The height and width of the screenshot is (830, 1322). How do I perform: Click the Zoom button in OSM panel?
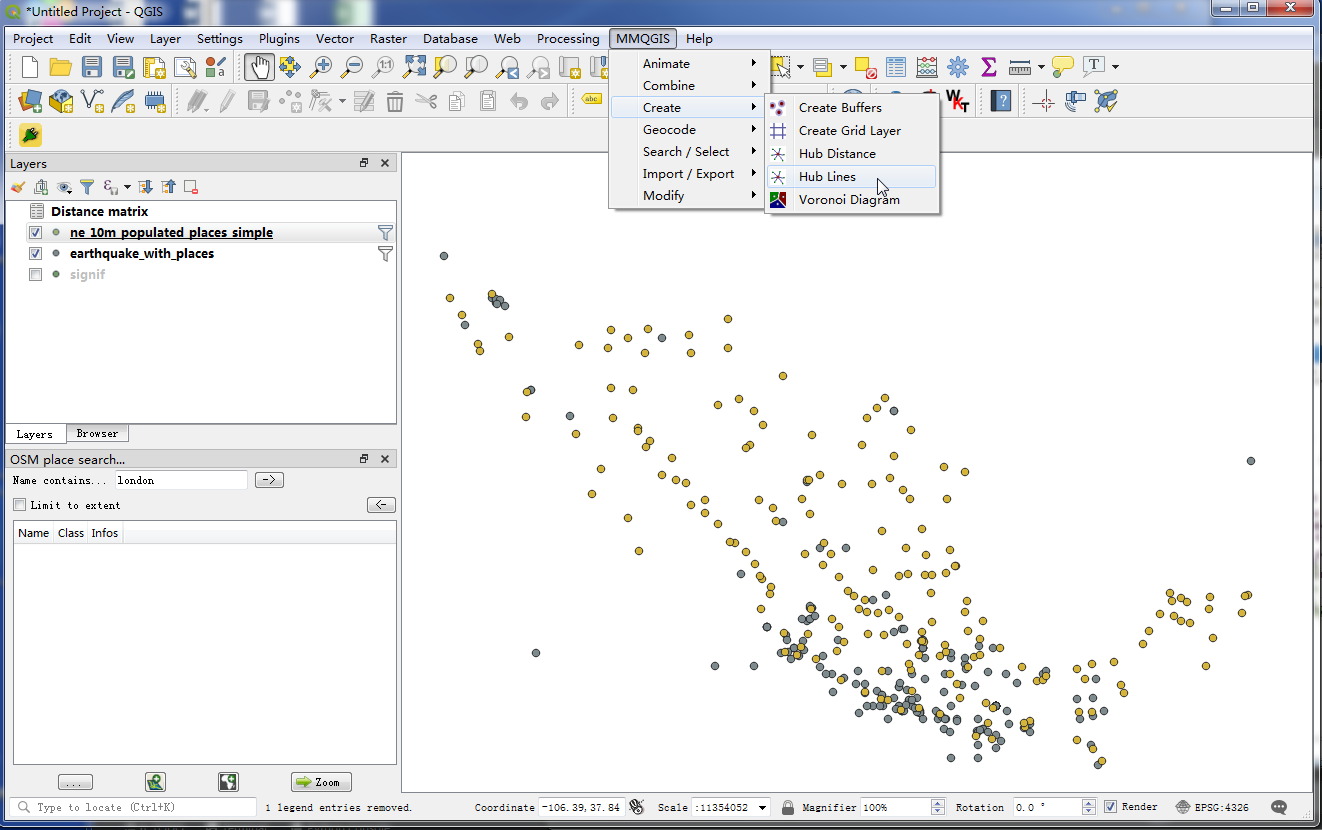321,782
